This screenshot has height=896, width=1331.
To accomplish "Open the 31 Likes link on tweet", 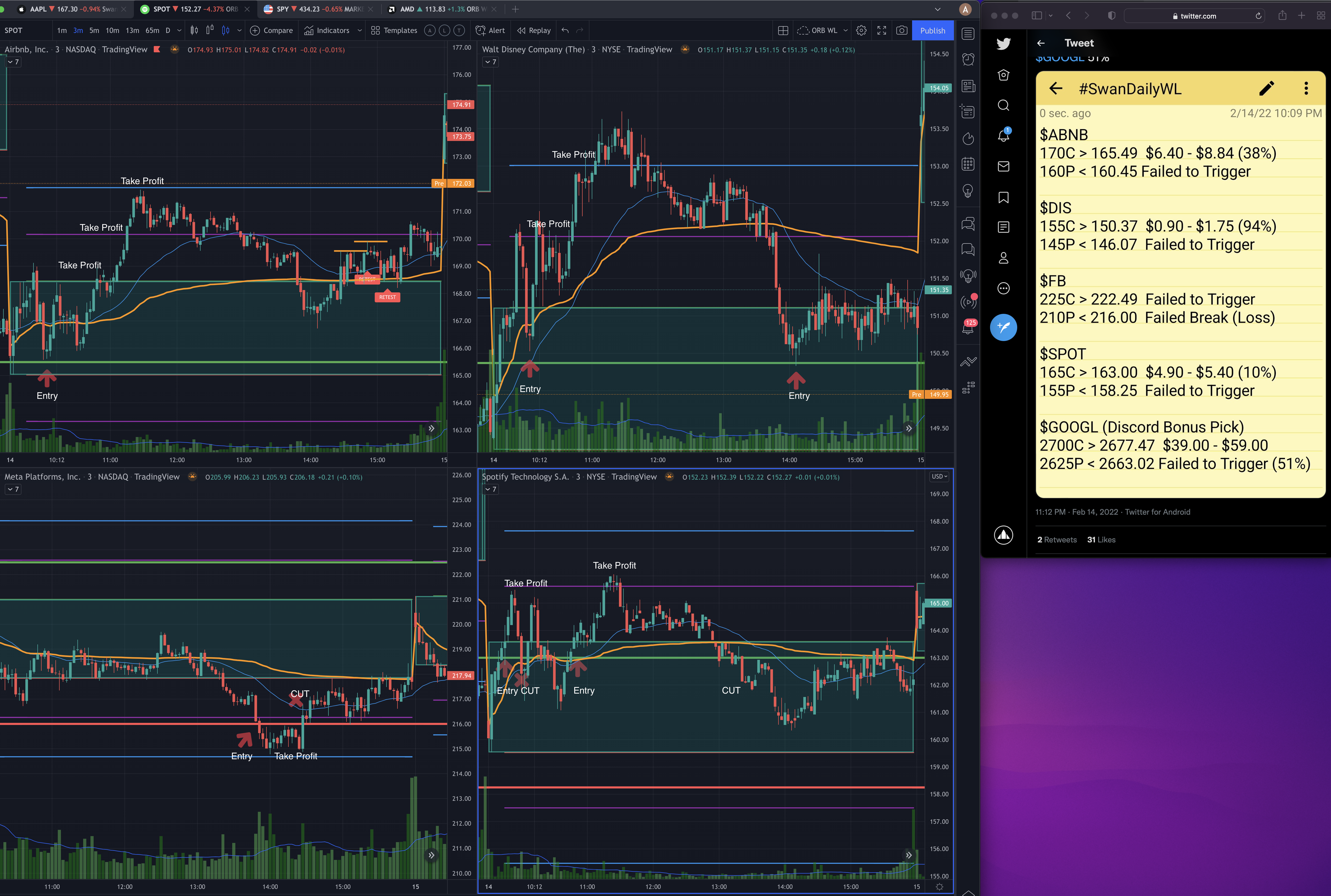I will [x=1101, y=540].
